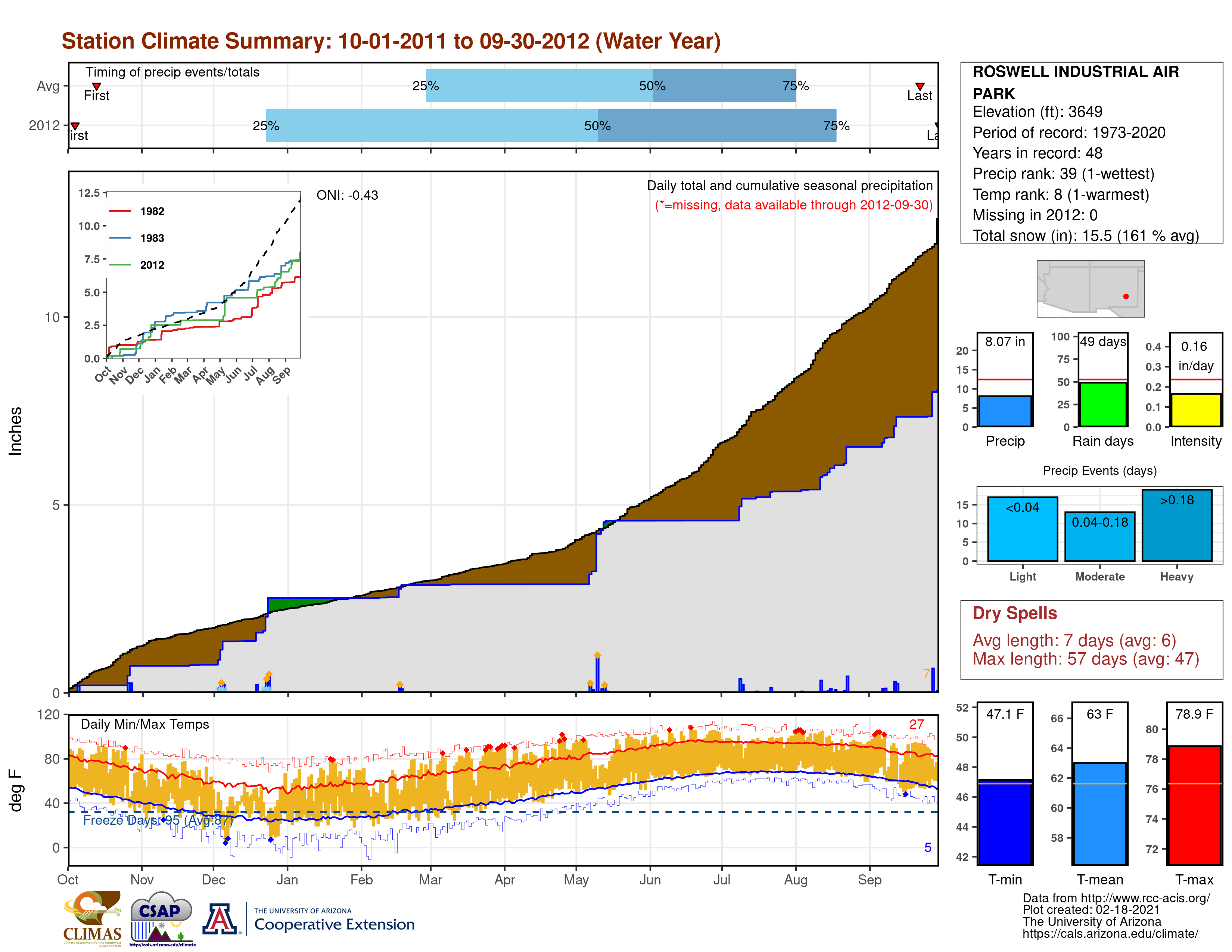This screenshot has width=1232, height=952.
Task: Click the '49 days' rain days value
Action: (x=1103, y=342)
